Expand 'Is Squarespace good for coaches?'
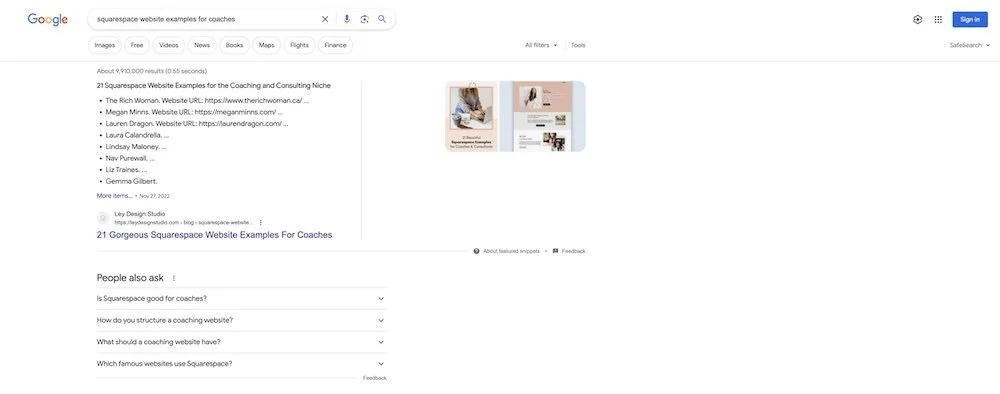 [241, 298]
